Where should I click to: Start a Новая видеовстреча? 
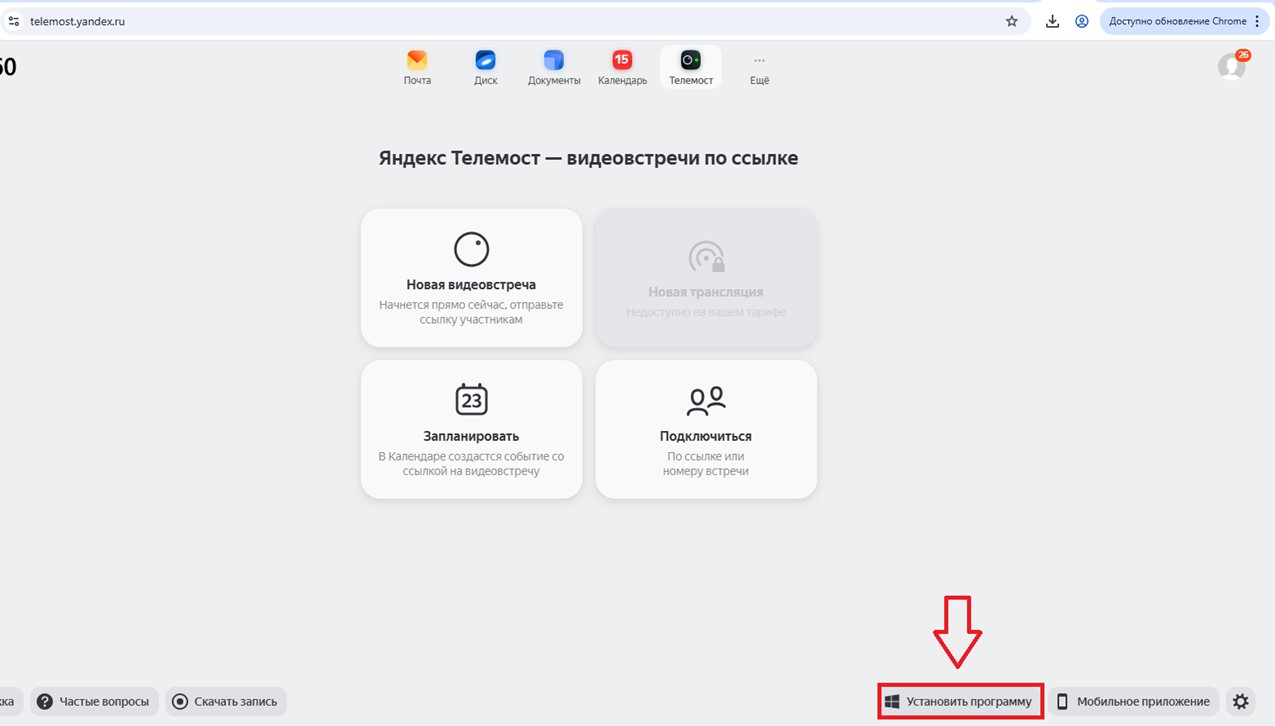(471, 278)
